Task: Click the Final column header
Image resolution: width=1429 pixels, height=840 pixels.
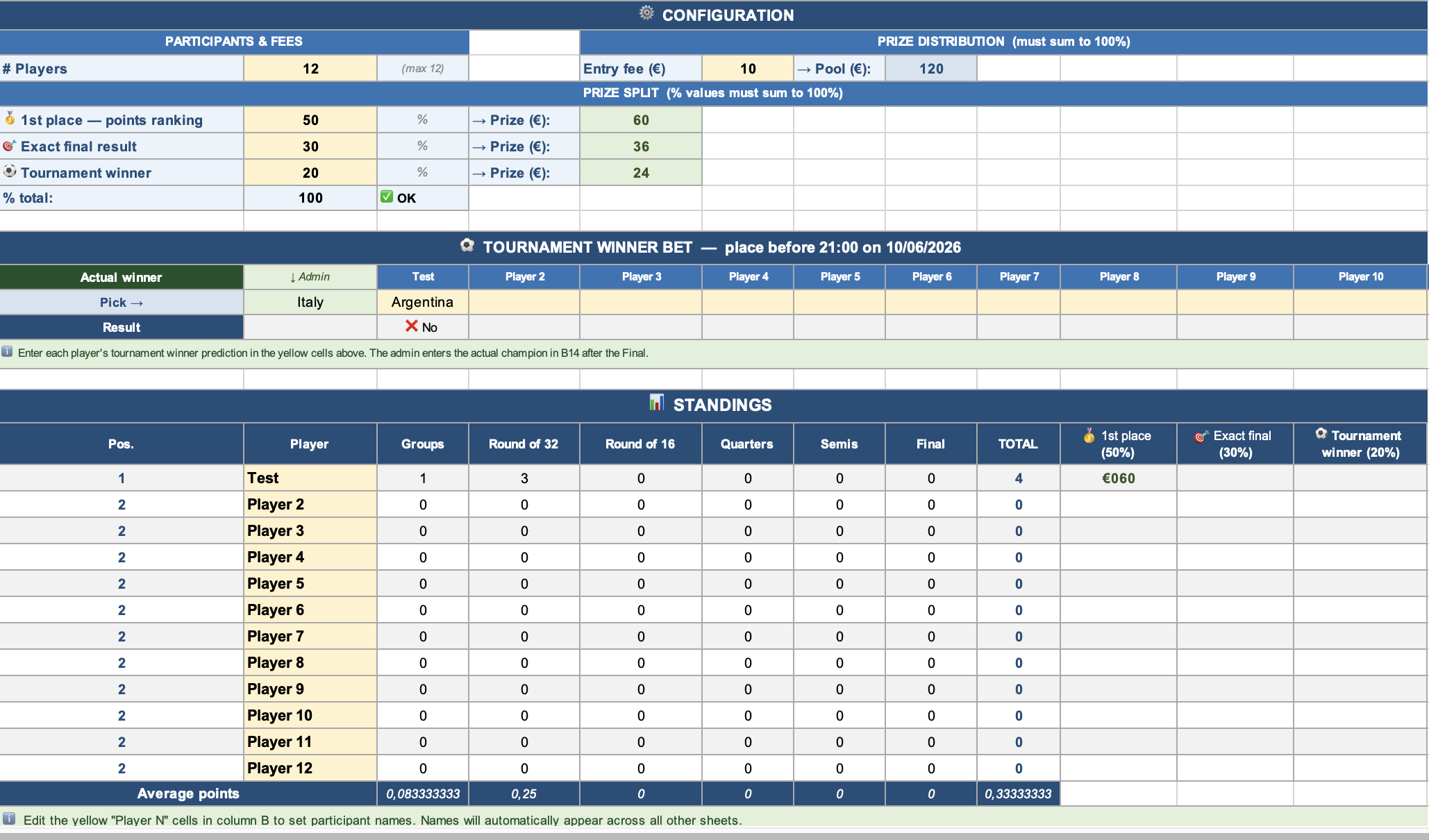Action: pyautogui.click(x=931, y=444)
